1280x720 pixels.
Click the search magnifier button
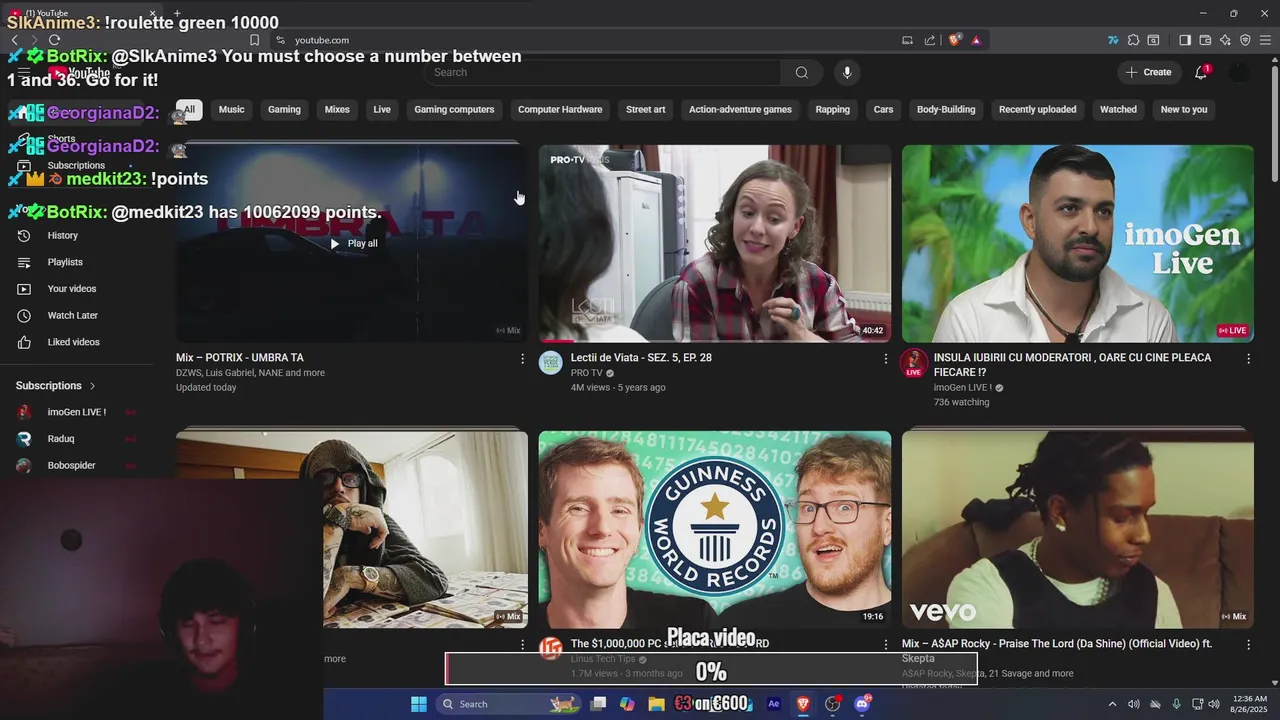[801, 72]
